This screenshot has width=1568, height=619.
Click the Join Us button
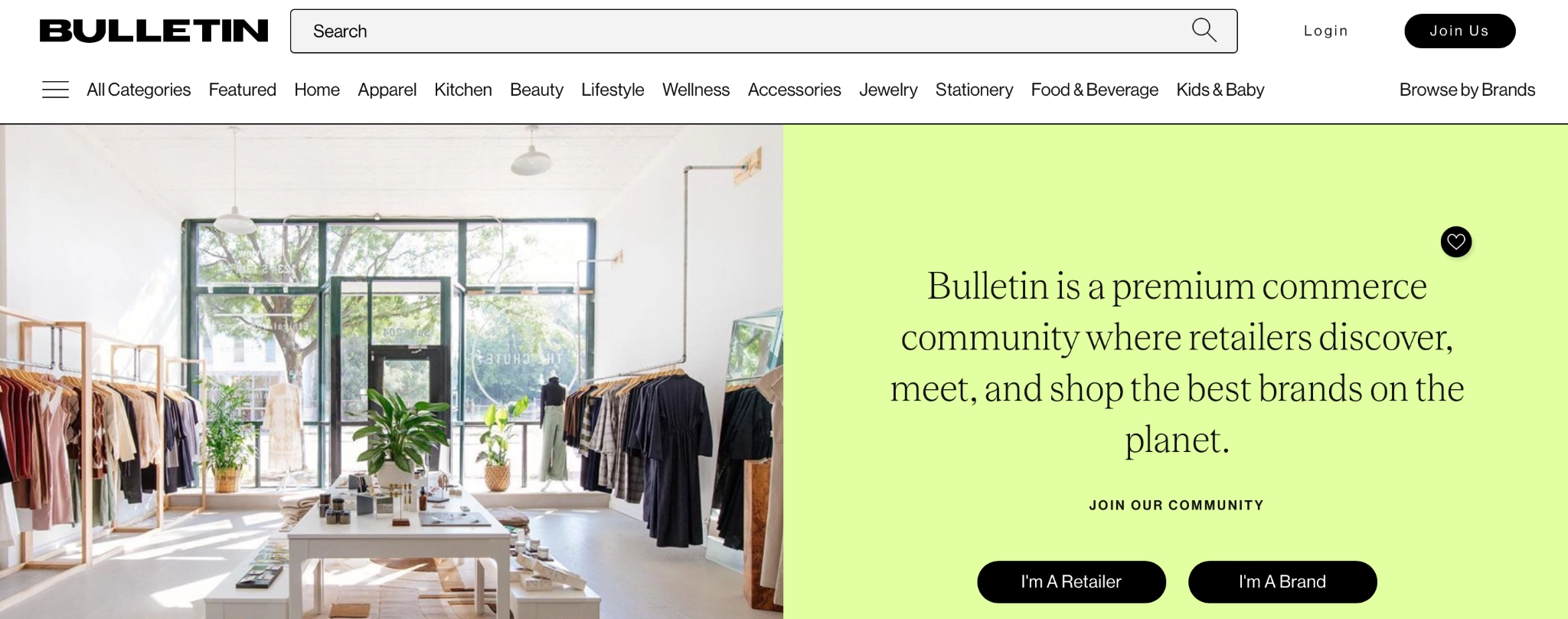click(1459, 31)
